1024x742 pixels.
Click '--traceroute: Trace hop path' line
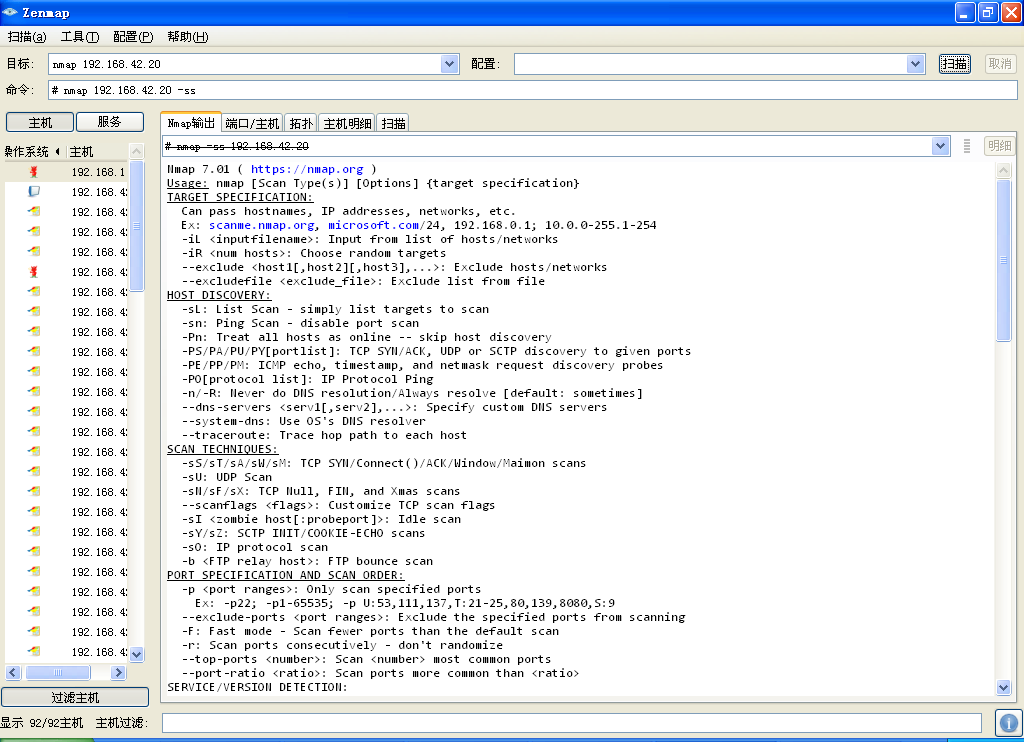pos(324,436)
